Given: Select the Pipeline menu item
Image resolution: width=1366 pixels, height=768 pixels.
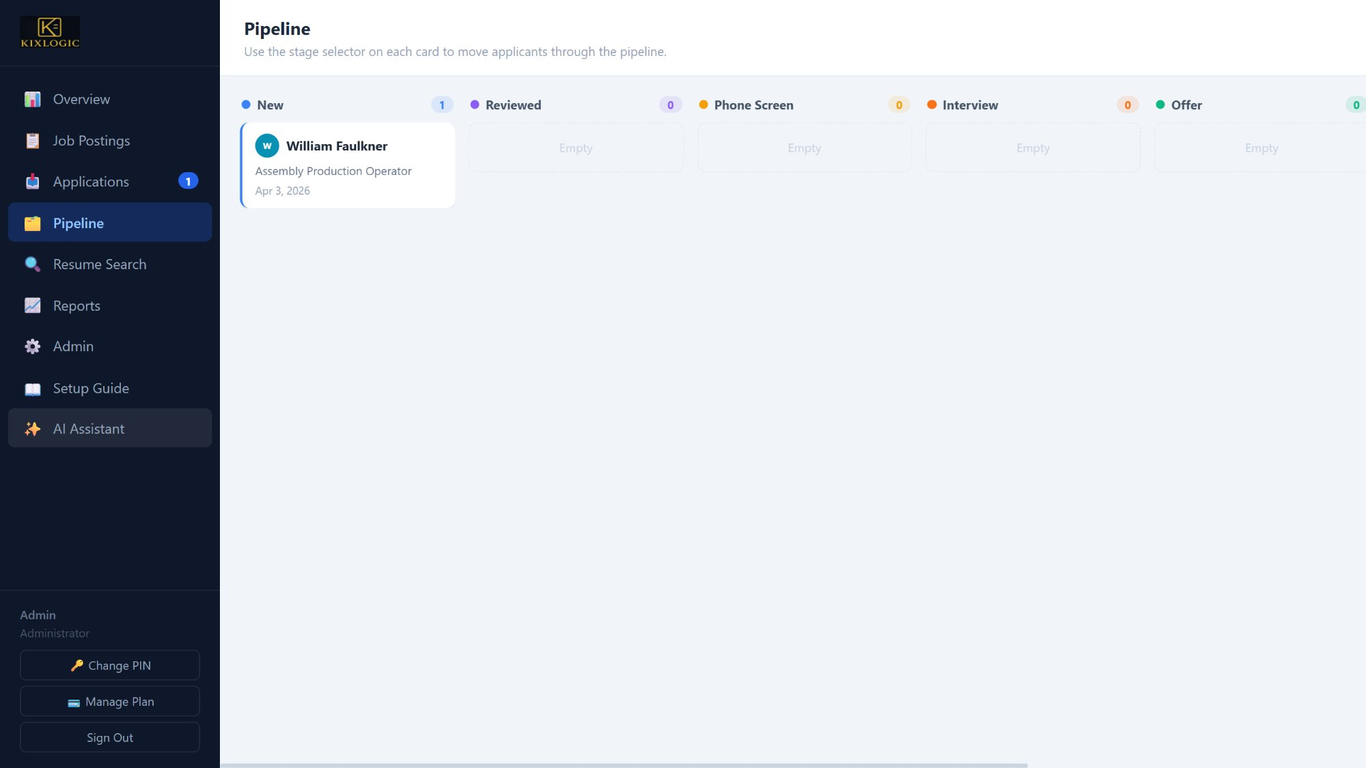Looking at the screenshot, I should 110,223.
